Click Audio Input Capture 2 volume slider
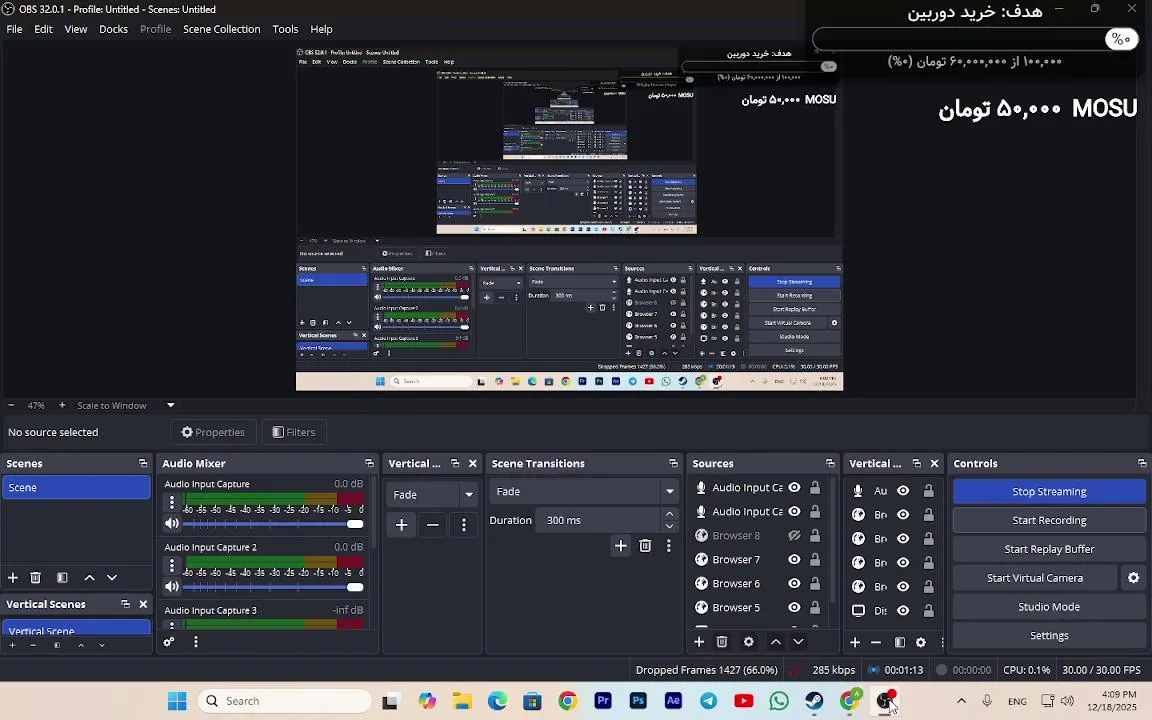The height and width of the screenshot is (720, 1152). (273, 587)
